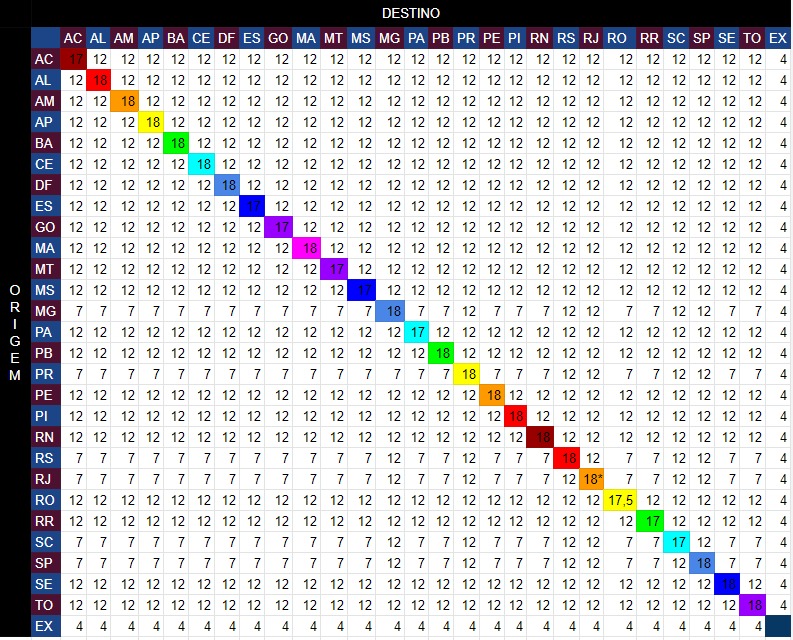Click the green 17 cell in RR row

[650, 521]
